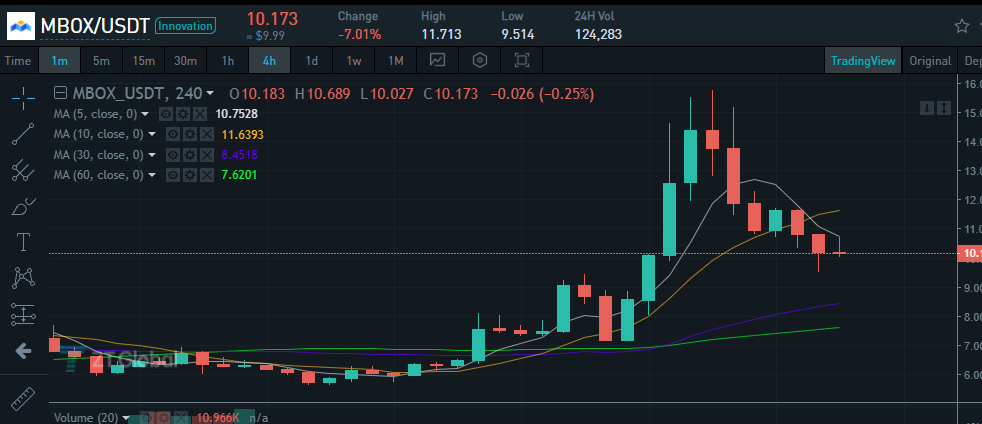Hide the MA (10, close, 0) indicator
The image size is (982, 424).
click(173, 135)
